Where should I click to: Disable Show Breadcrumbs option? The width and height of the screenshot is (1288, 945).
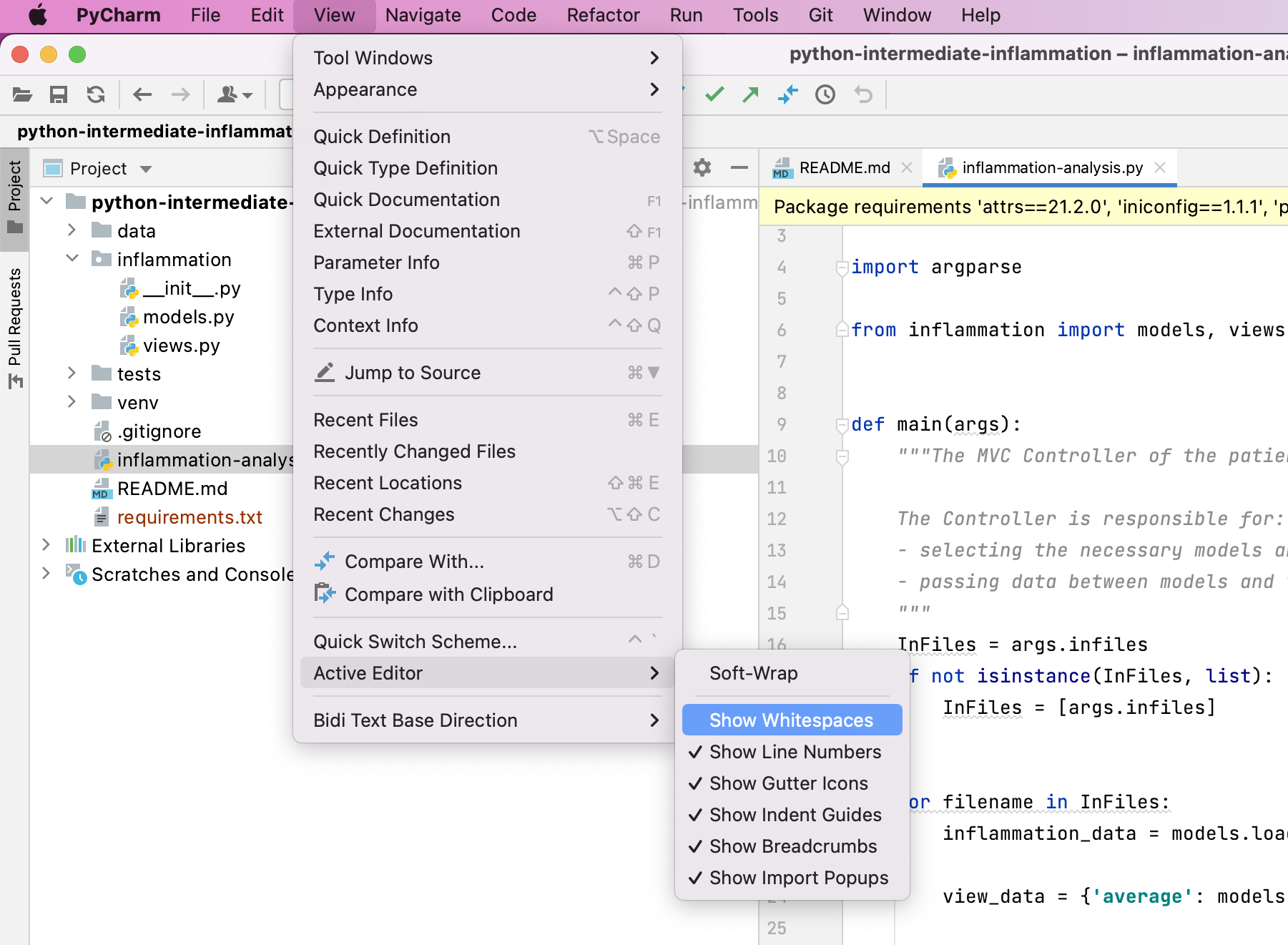792,846
